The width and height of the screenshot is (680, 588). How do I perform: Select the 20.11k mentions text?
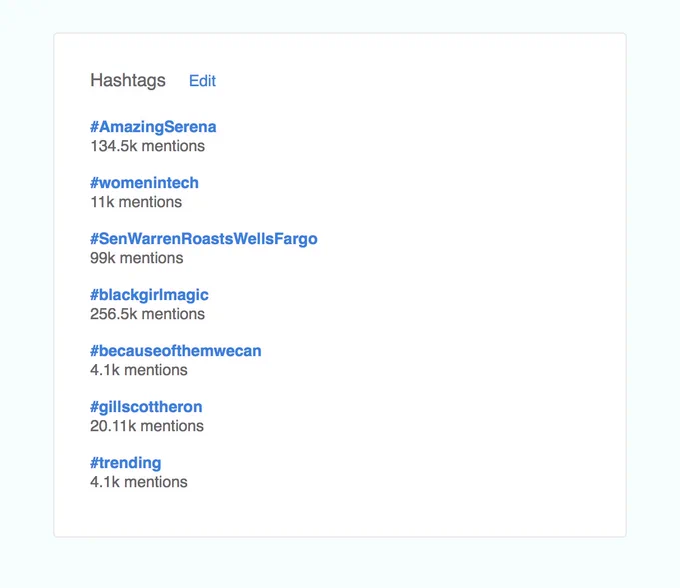(x=147, y=426)
